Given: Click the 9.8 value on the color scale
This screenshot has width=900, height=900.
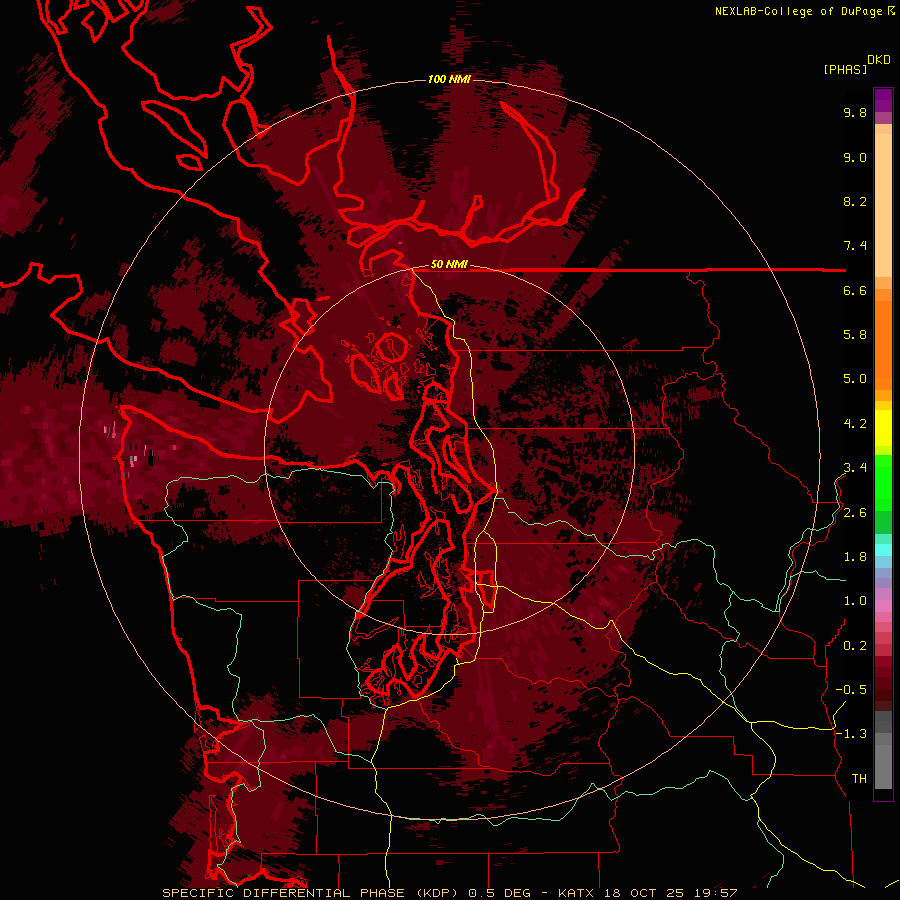Looking at the screenshot, I should coord(855,112).
